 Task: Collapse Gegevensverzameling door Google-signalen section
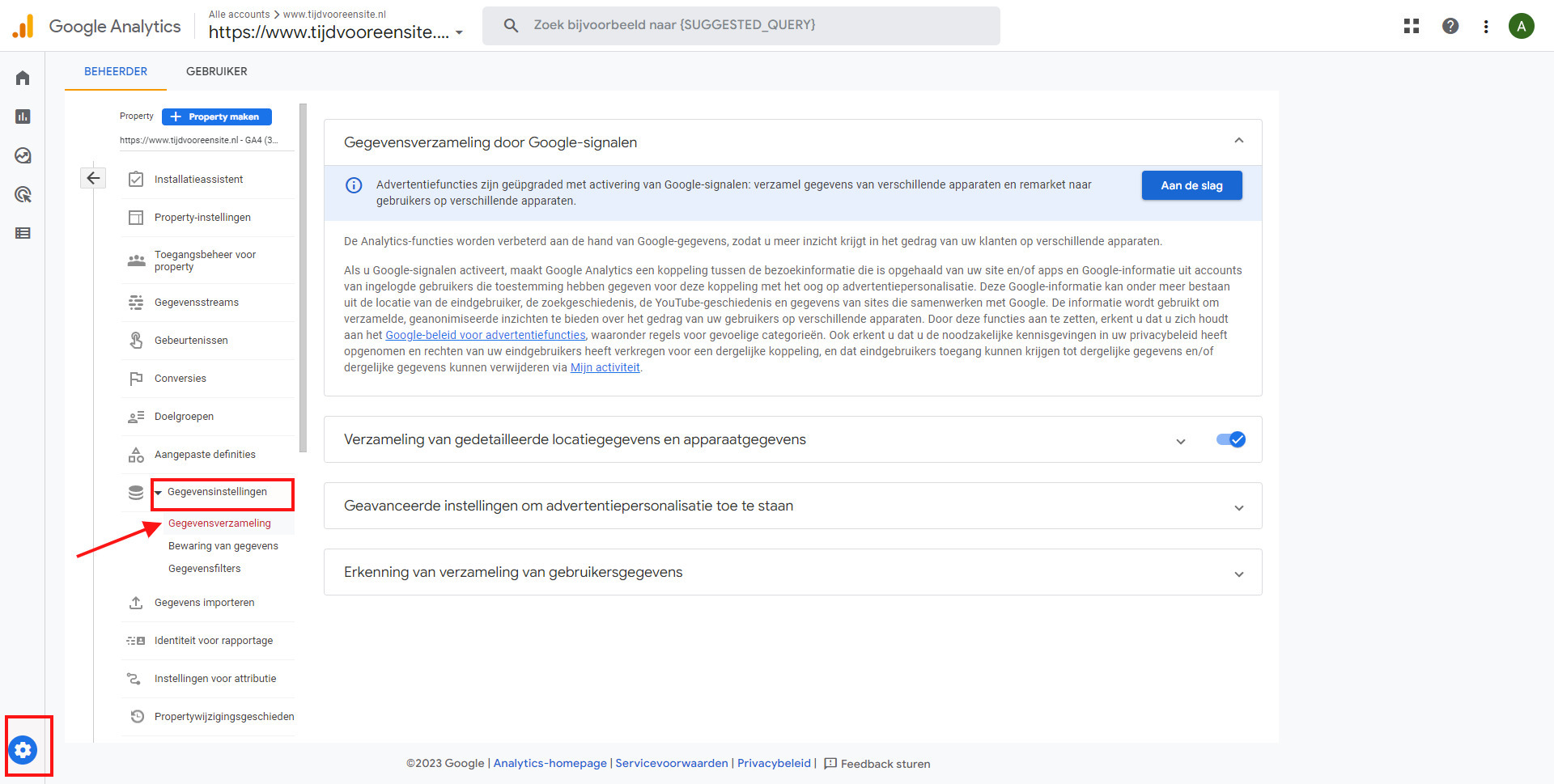(1238, 141)
